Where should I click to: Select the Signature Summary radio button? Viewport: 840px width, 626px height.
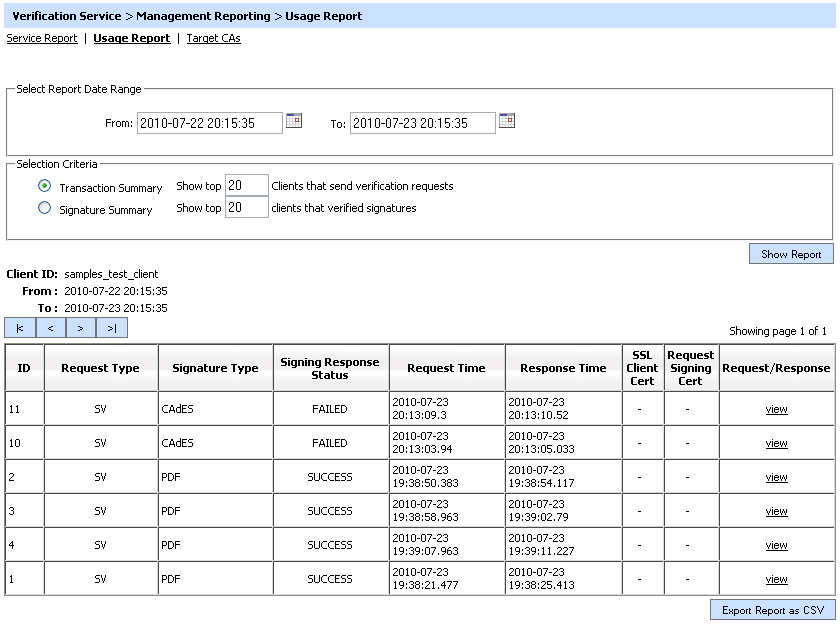point(44,208)
